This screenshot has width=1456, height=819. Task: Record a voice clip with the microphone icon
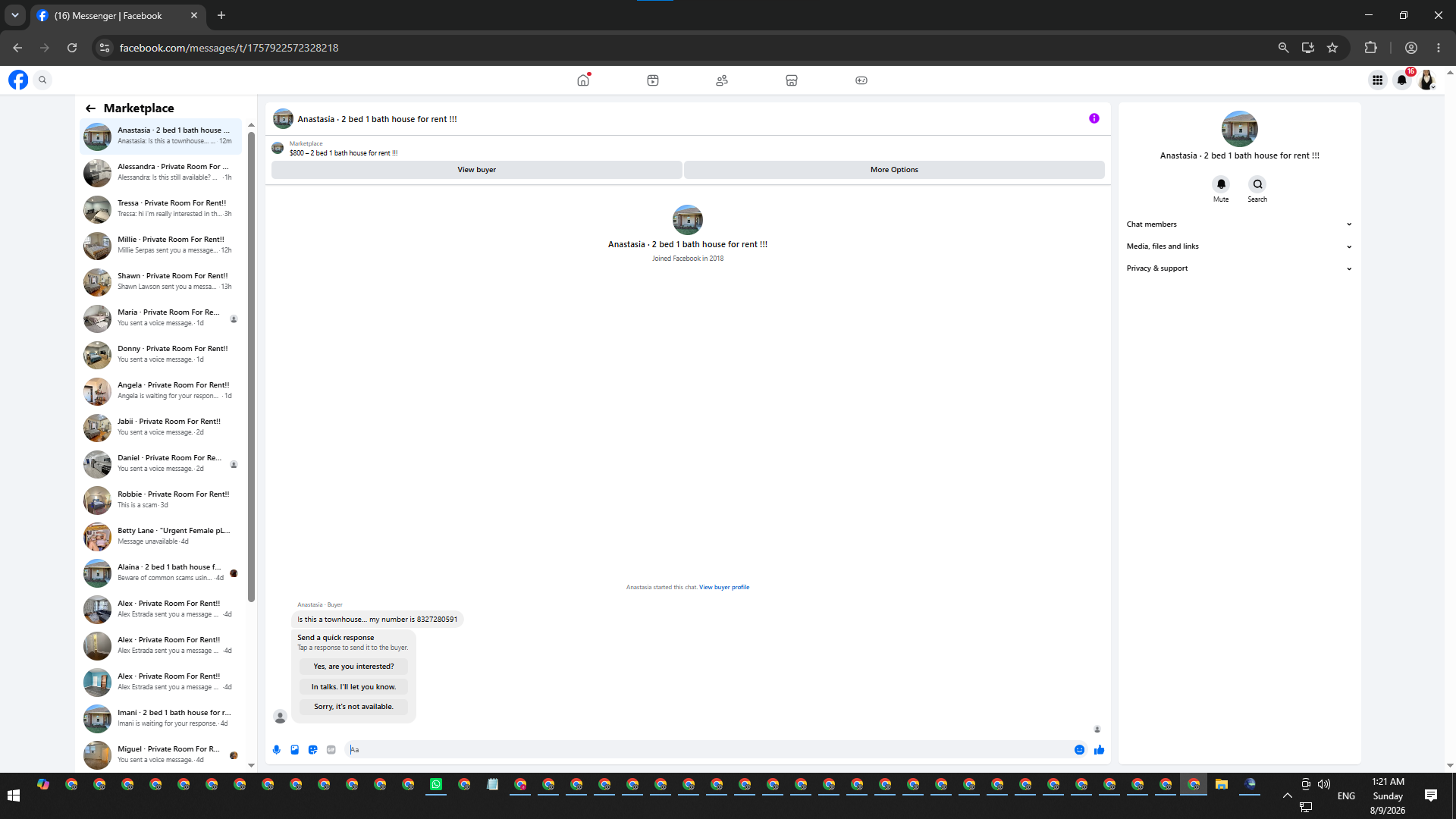click(x=277, y=750)
